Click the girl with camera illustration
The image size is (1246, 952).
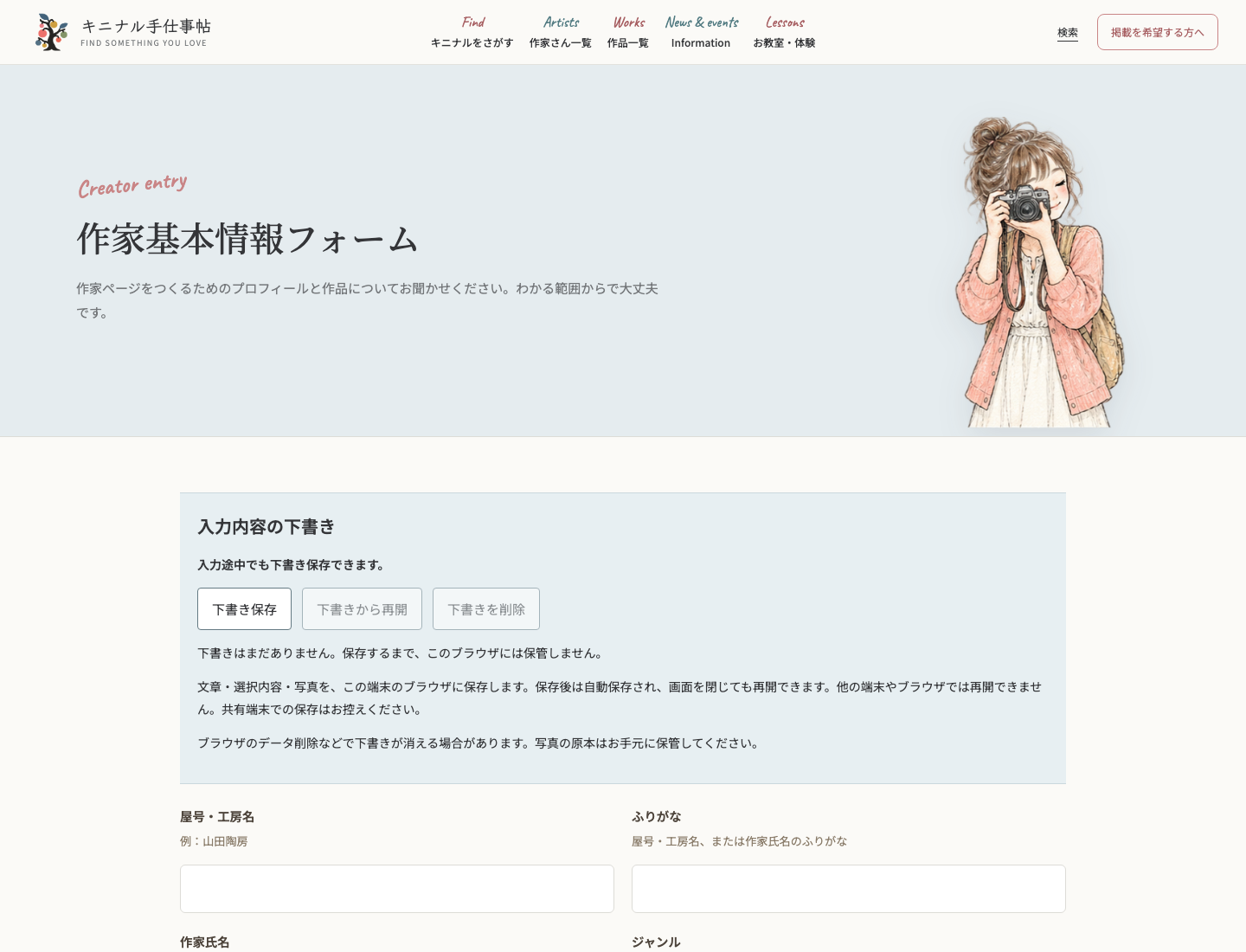1038,272
